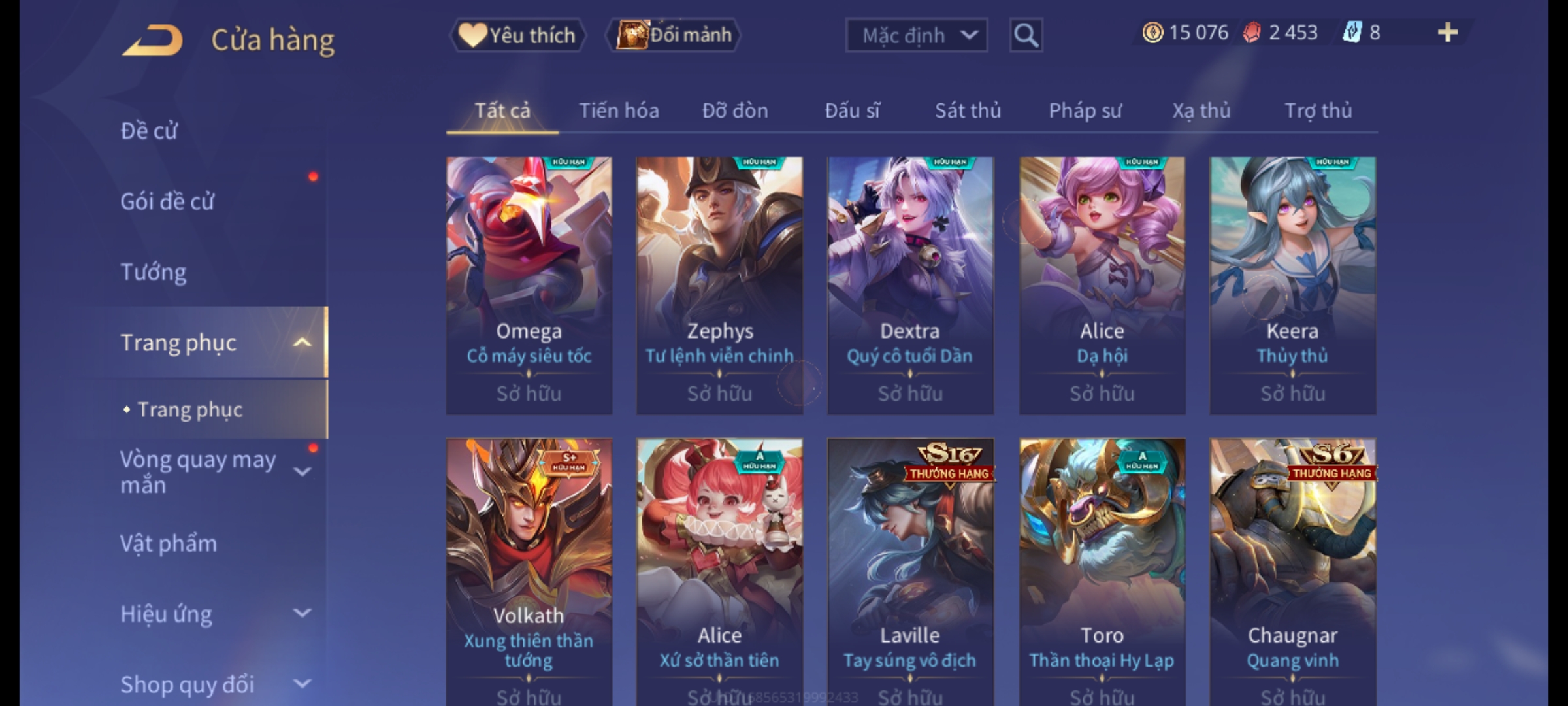Collapse the Trang phục sidebar section

(x=302, y=342)
